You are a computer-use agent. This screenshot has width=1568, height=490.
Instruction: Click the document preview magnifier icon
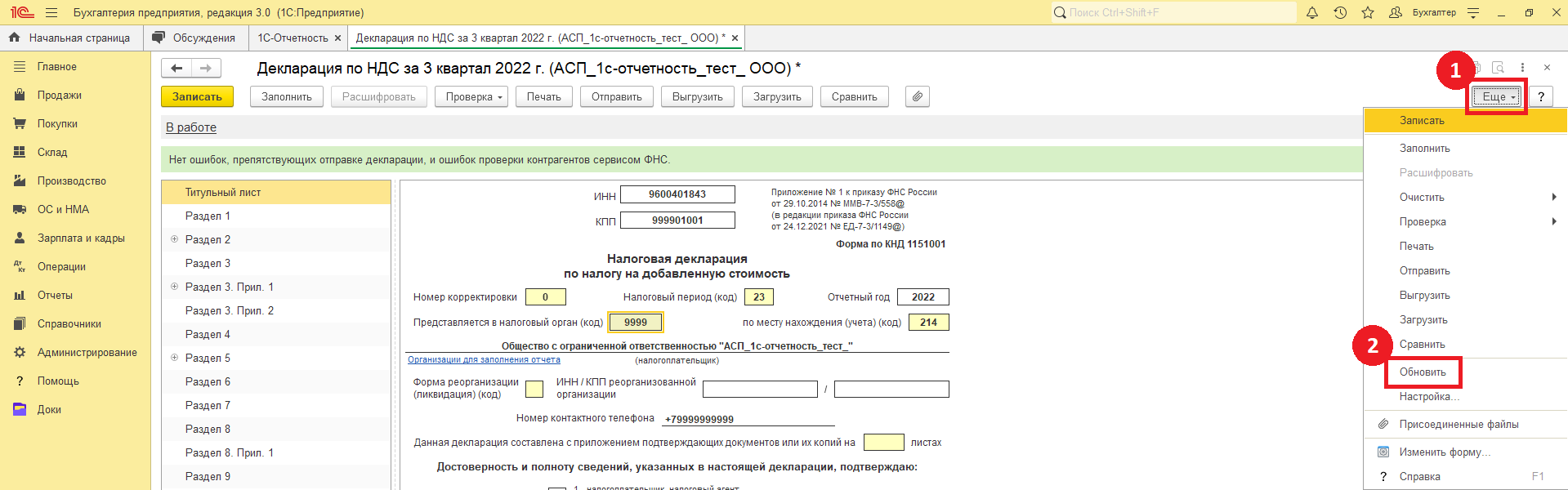[x=1498, y=68]
